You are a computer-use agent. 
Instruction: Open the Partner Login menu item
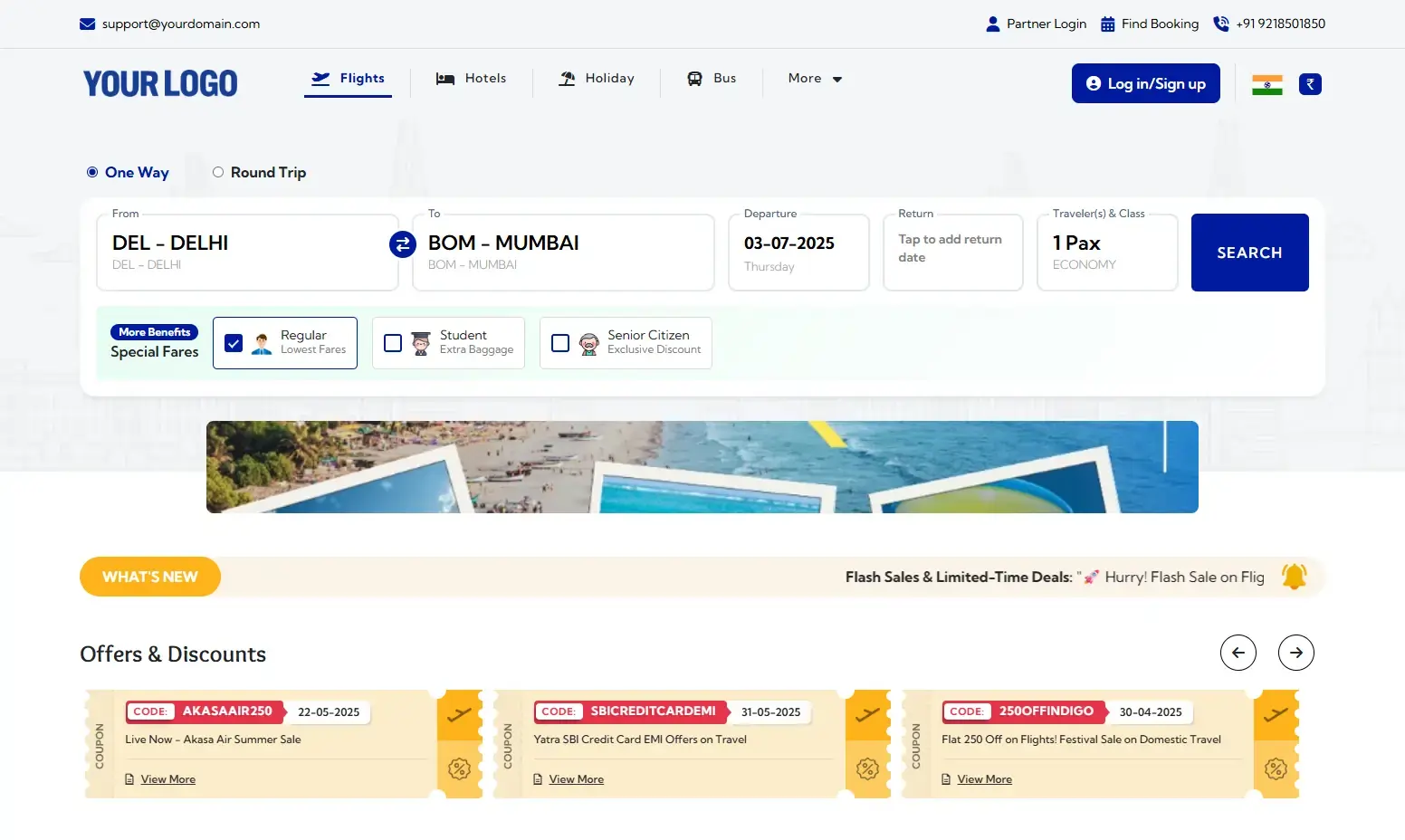[1036, 24]
